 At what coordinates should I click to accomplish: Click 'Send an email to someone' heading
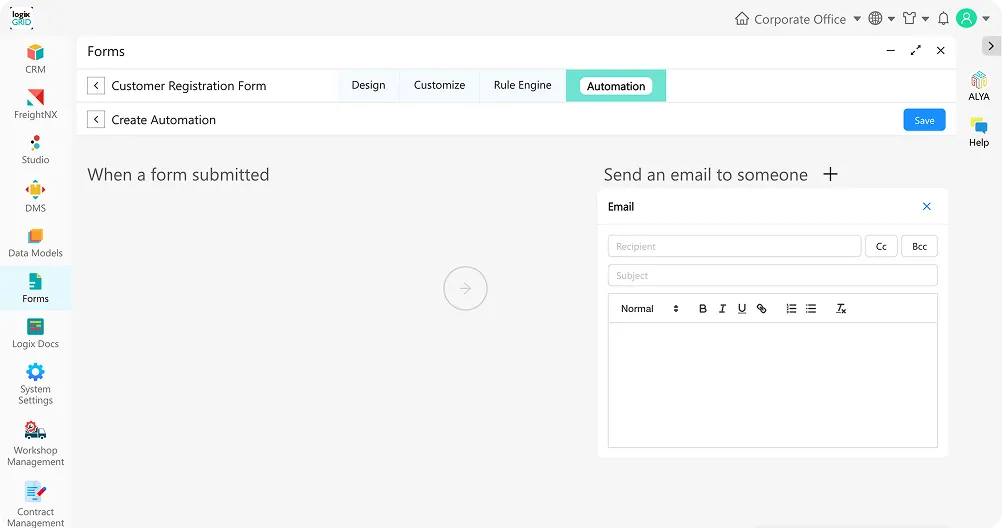[x=705, y=175]
